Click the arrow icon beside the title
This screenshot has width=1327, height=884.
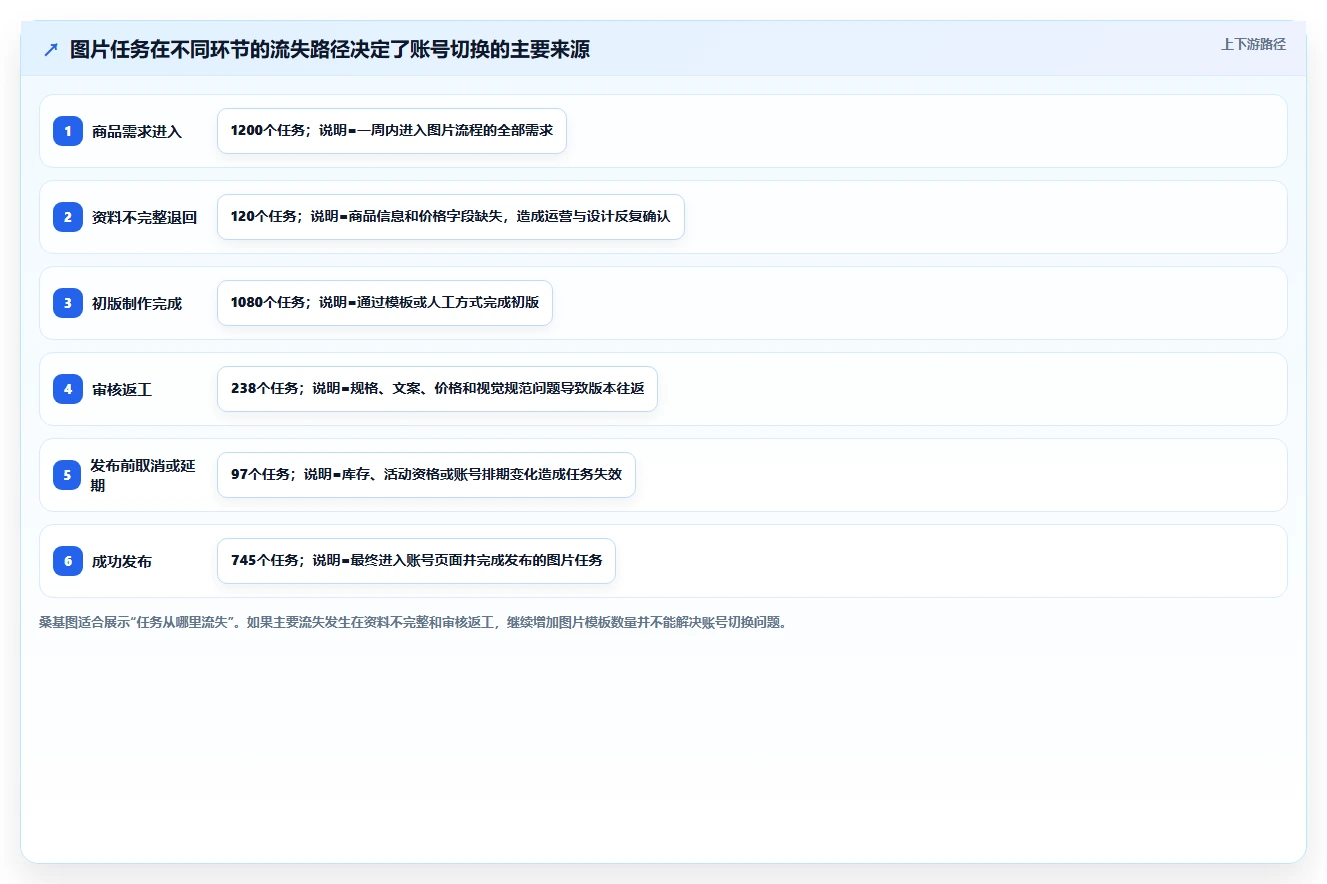(x=50, y=50)
